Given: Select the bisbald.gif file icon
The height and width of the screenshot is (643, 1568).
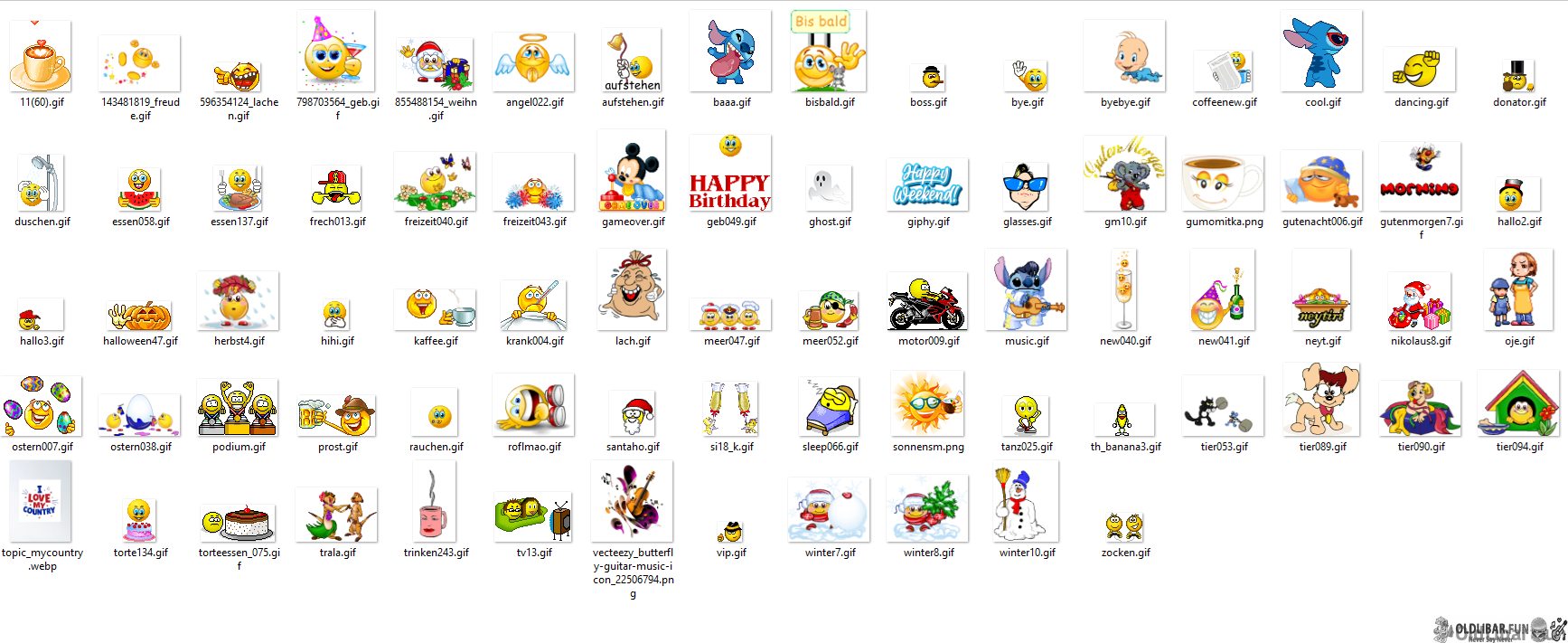Looking at the screenshot, I should pyautogui.click(x=829, y=52).
